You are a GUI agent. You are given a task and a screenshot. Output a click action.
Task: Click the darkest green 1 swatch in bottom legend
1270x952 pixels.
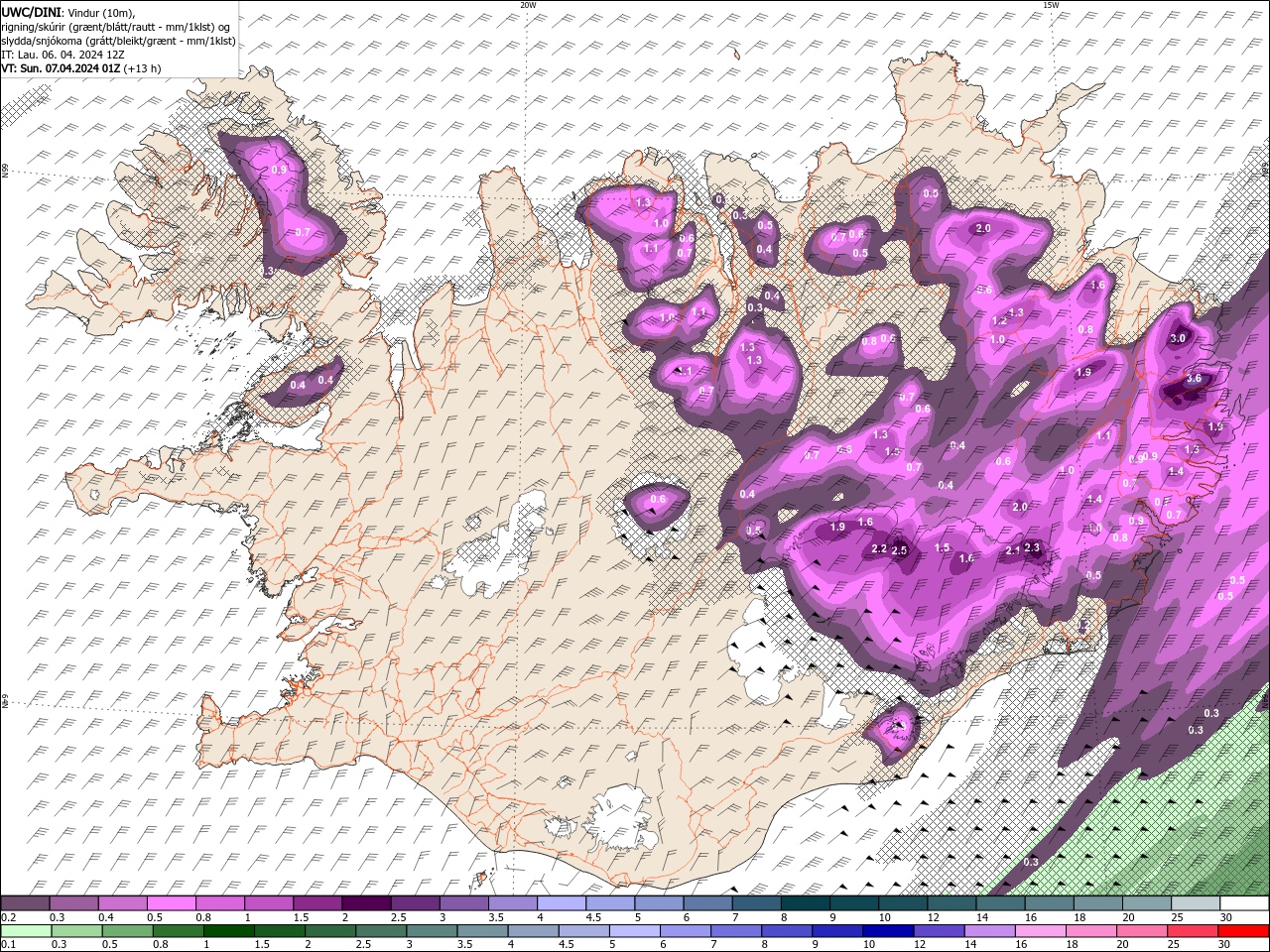(x=230, y=931)
